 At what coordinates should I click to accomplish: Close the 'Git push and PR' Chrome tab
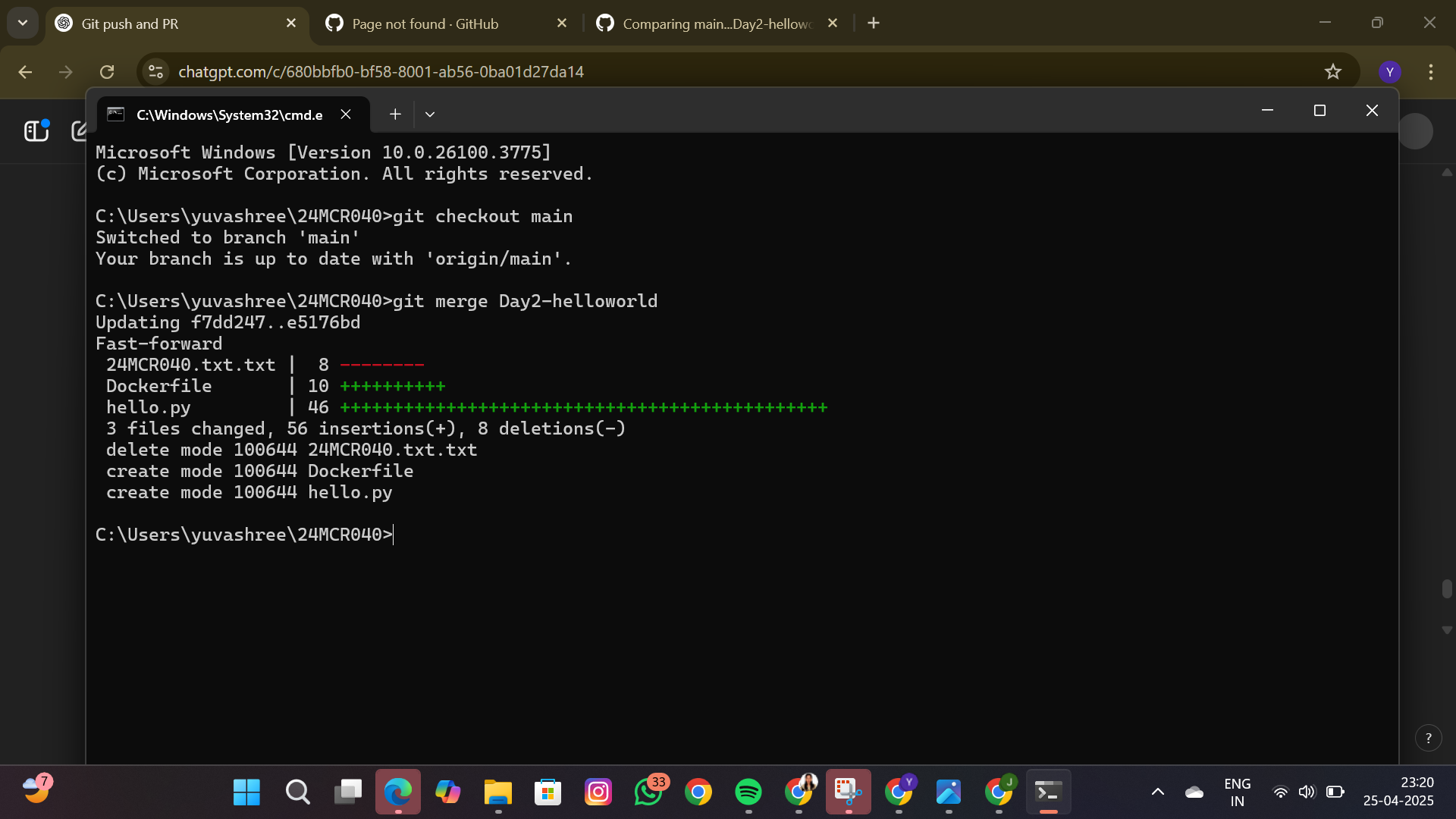pos(291,24)
